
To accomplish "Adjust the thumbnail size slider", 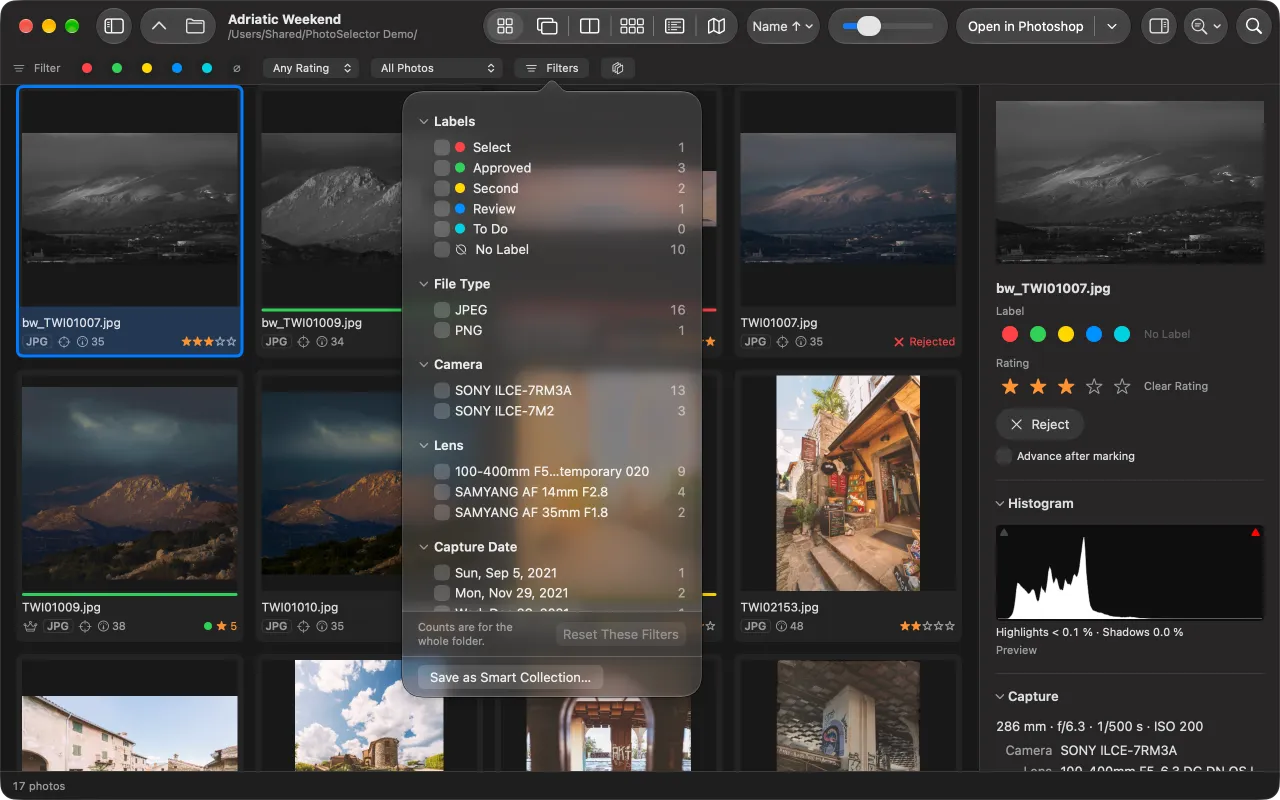I will (x=888, y=26).
